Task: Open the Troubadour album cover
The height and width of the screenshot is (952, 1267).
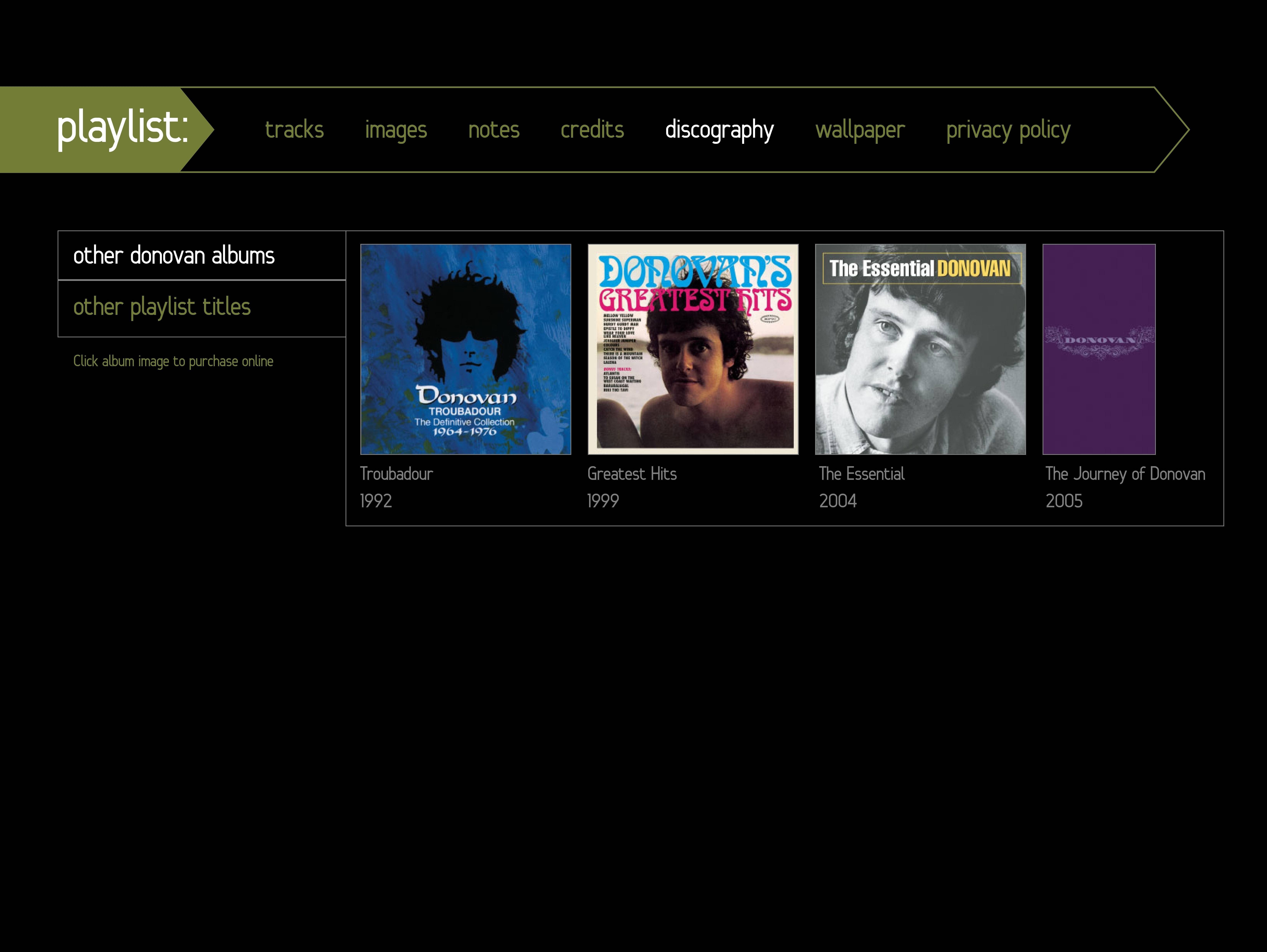Action: tap(466, 349)
